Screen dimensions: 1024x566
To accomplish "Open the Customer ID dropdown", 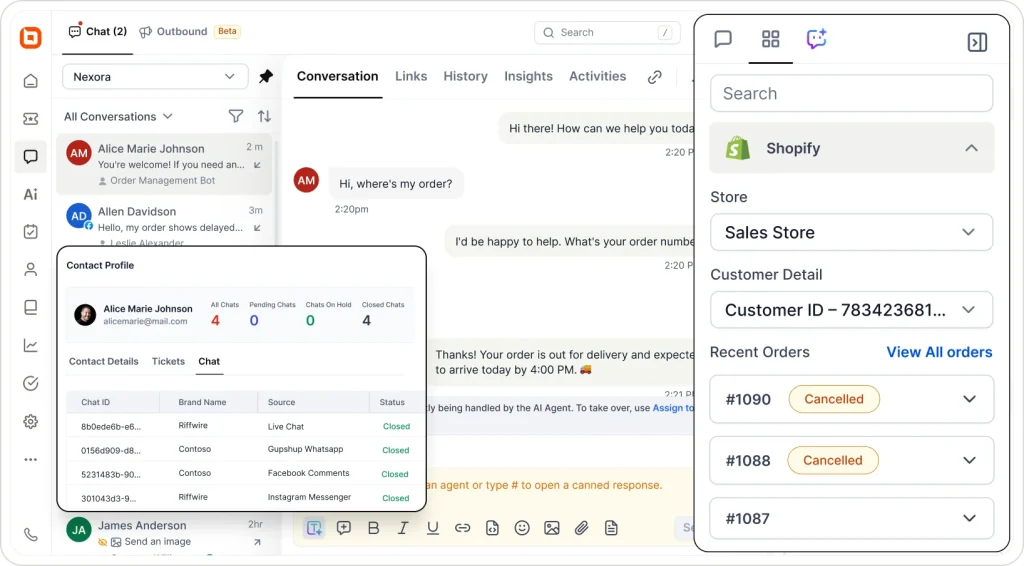I will click(x=852, y=310).
